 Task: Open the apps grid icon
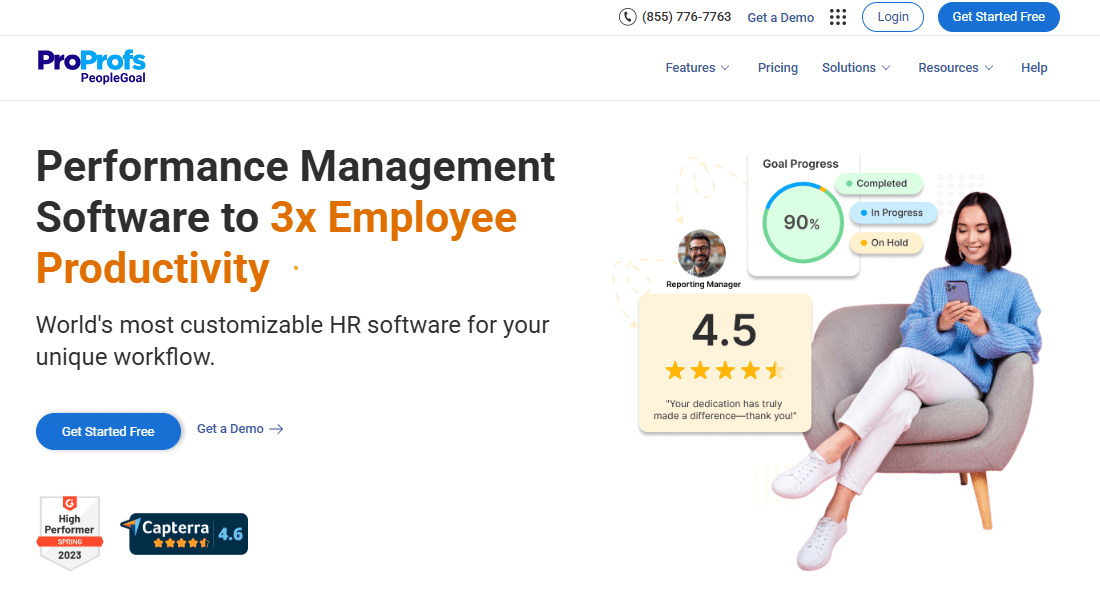coord(838,17)
